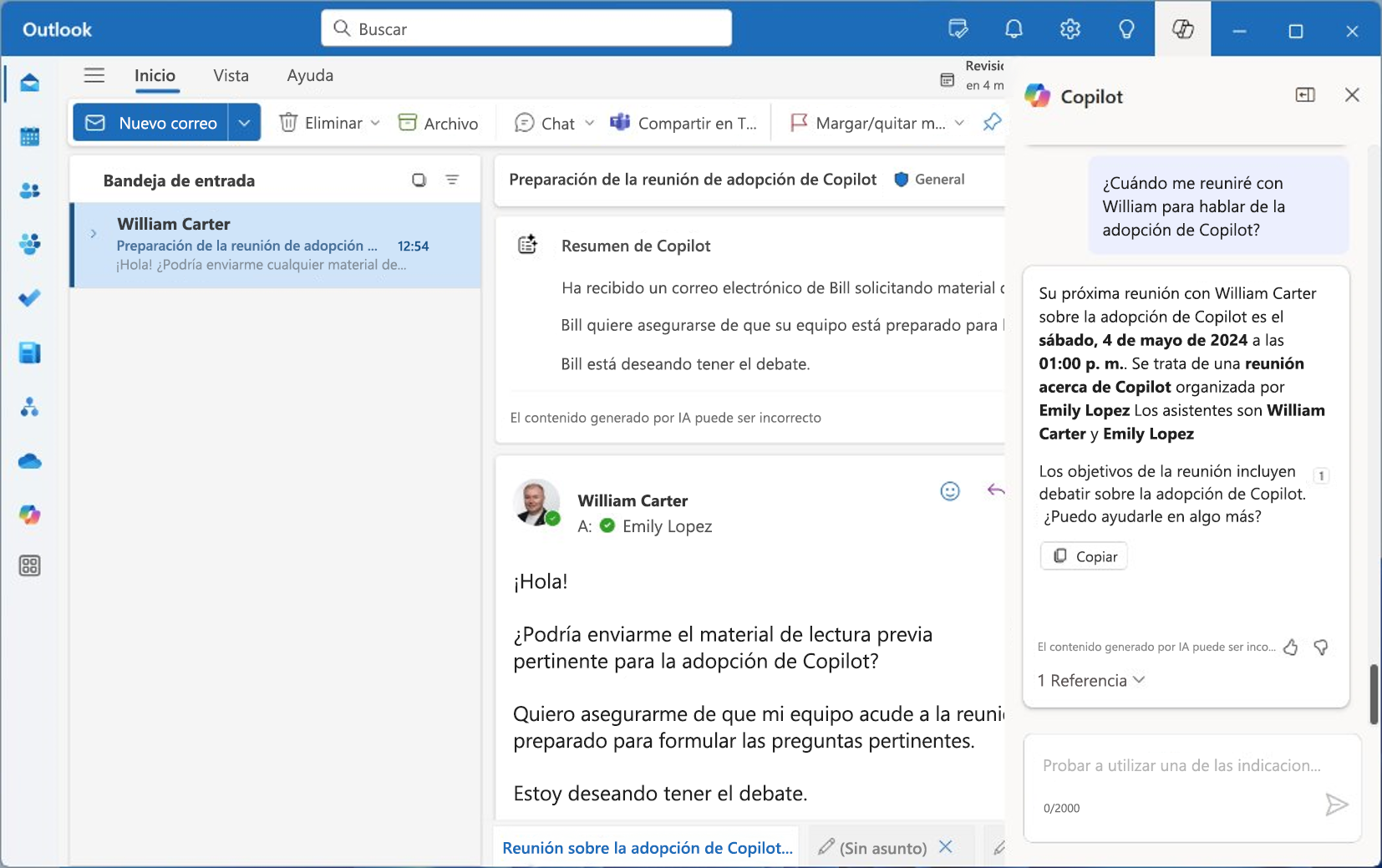The width and height of the screenshot is (1382, 868).
Task: Toggle the Copilot button in title bar
Action: (1183, 29)
